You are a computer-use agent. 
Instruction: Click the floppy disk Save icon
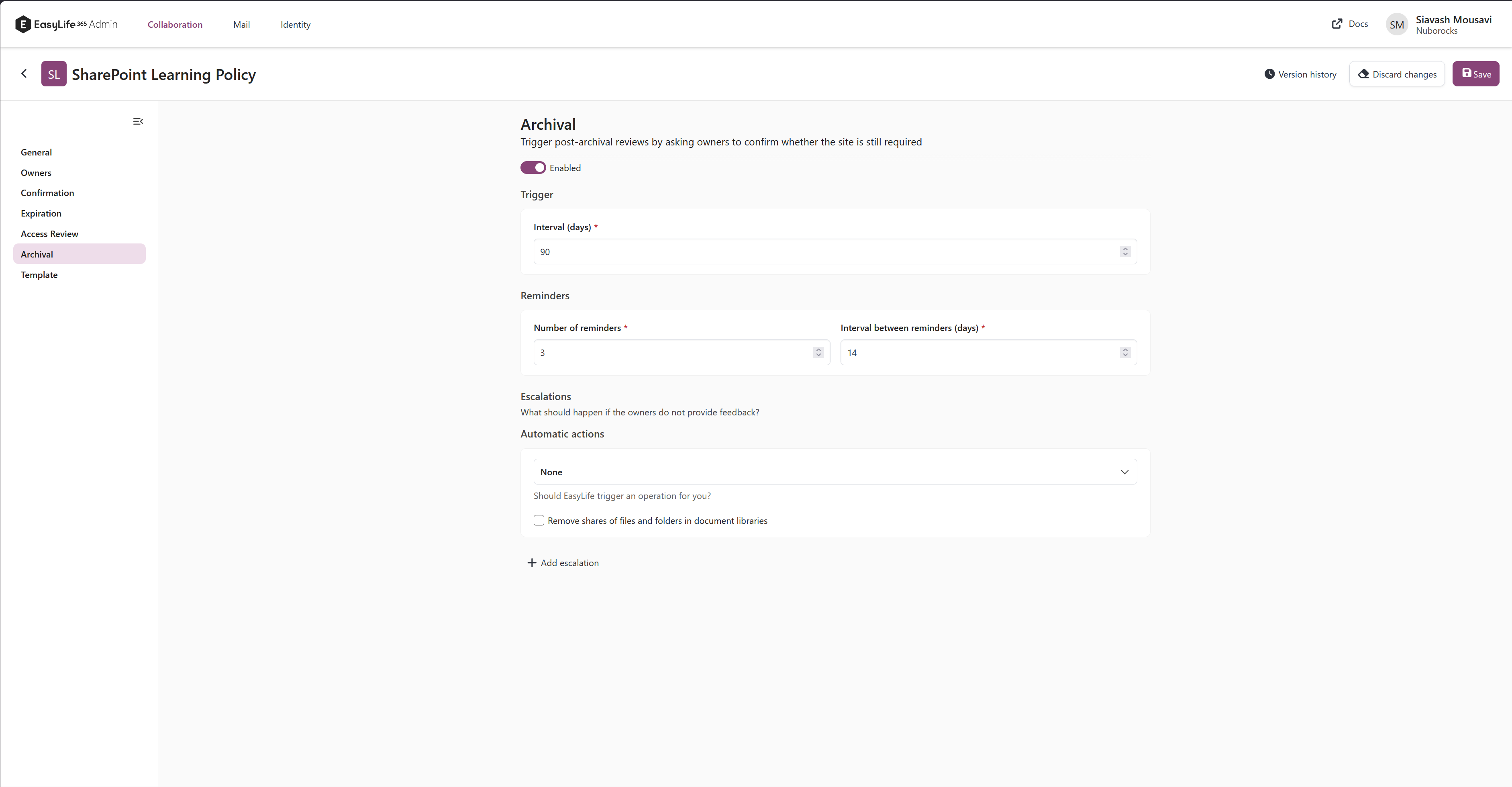pyautogui.click(x=1466, y=73)
